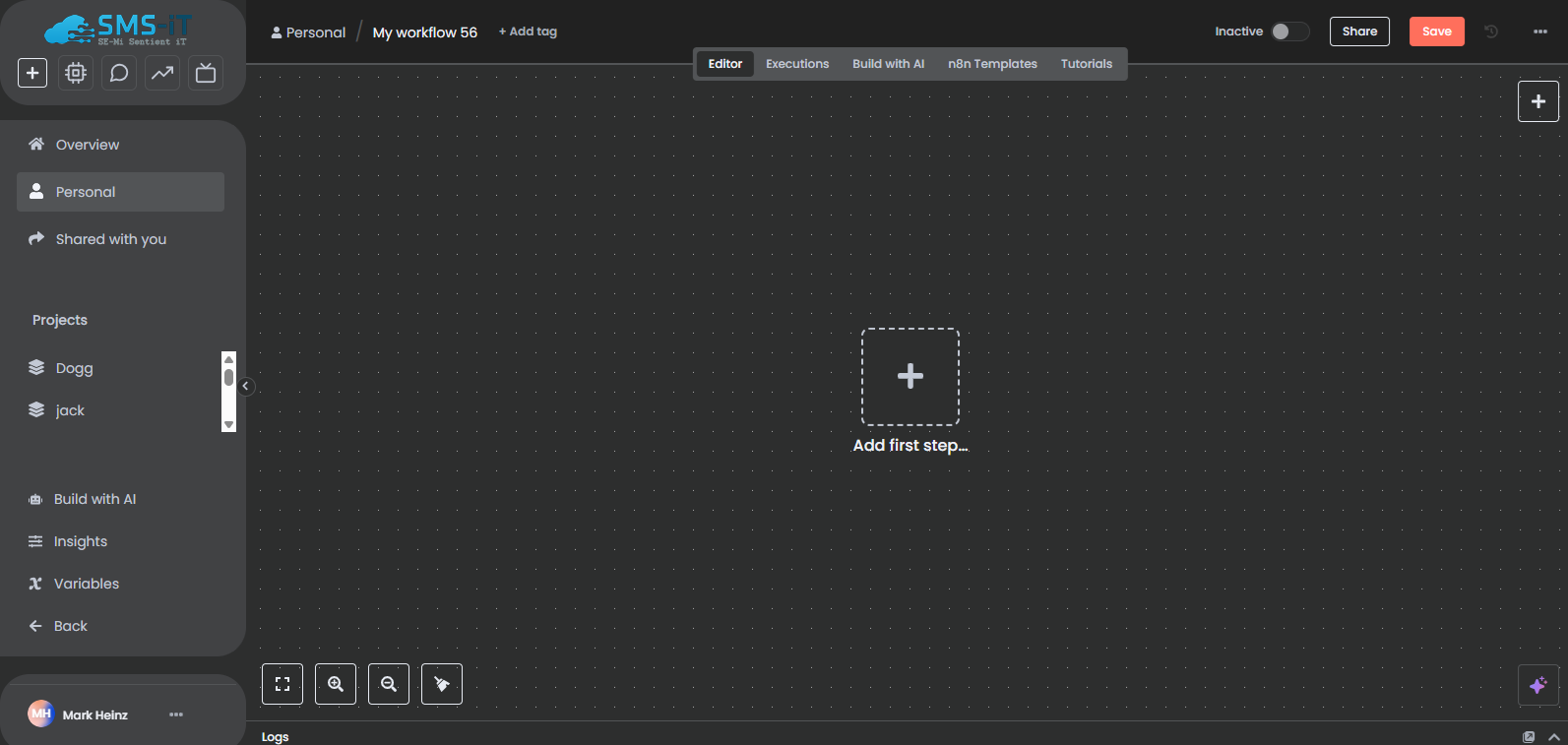Switch to the Build with AI tab

[x=888, y=64]
